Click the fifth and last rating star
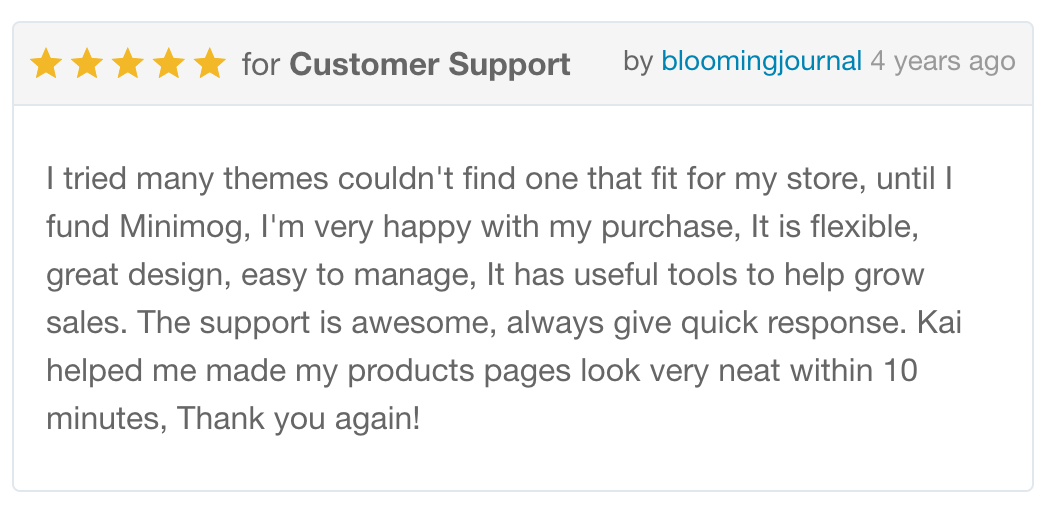The width and height of the screenshot is (1042, 508). point(209,65)
